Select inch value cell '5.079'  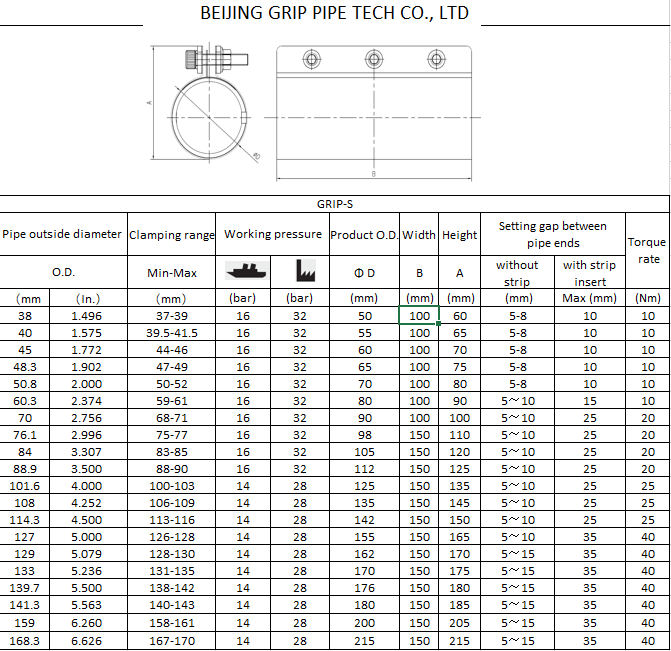(88, 554)
